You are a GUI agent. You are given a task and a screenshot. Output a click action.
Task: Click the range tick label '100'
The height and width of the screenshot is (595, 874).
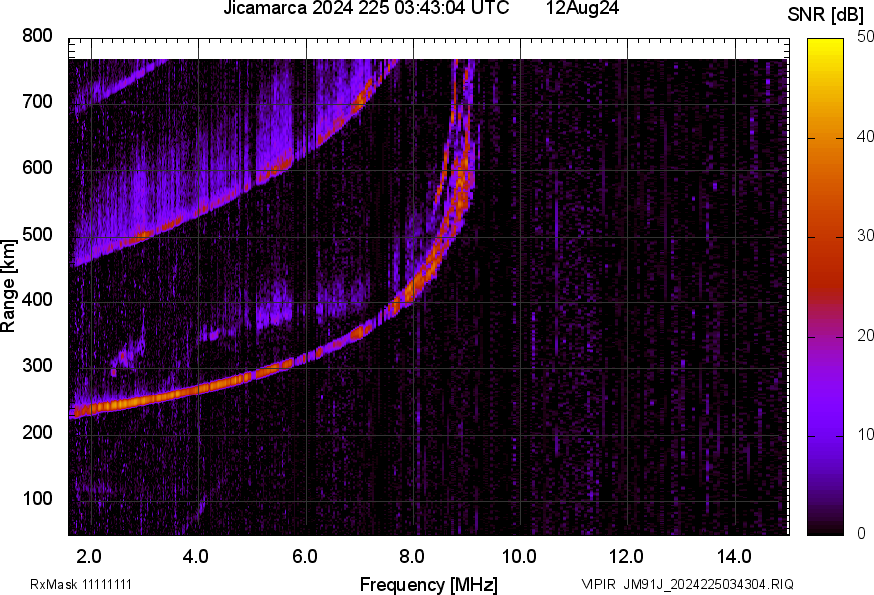[37, 498]
